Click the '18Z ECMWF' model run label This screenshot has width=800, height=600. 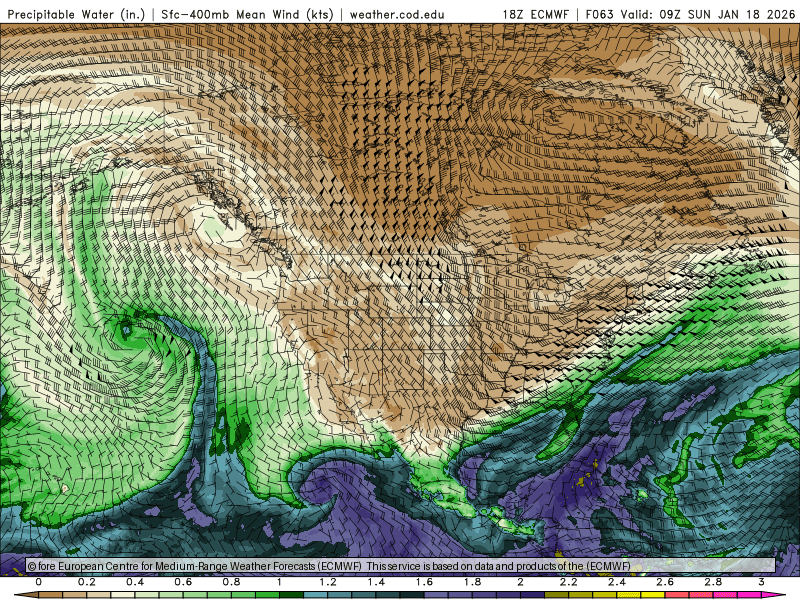(x=536, y=14)
